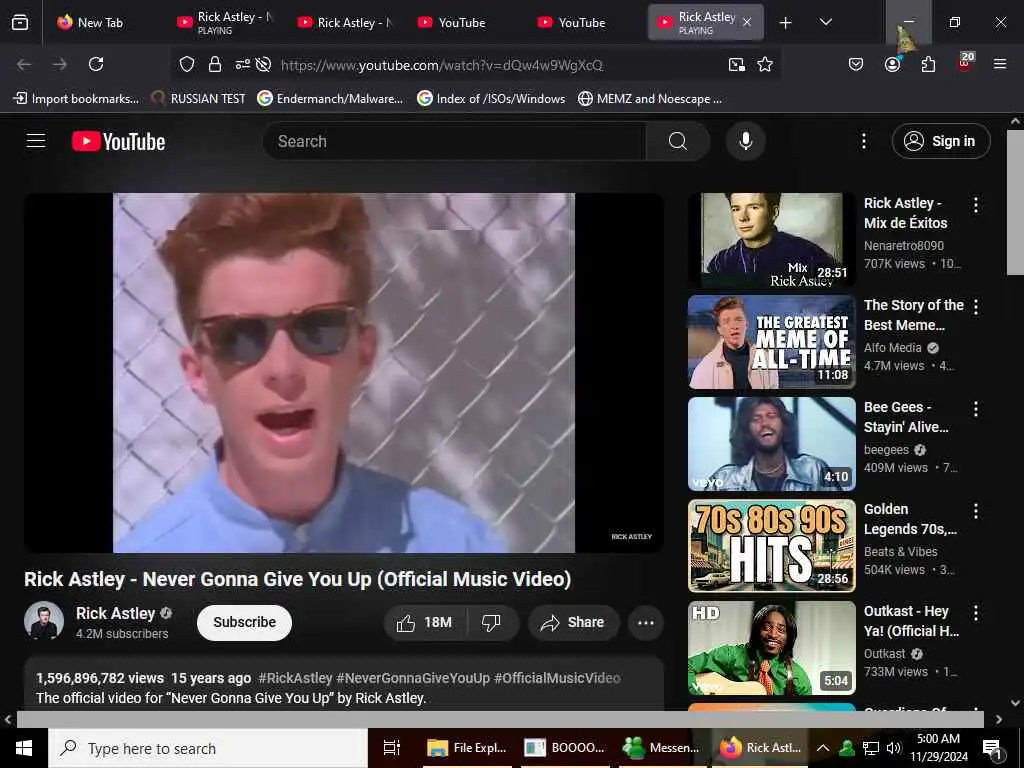Switch to the New Tab tab
The width and height of the screenshot is (1024, 768).
(100, 22)
